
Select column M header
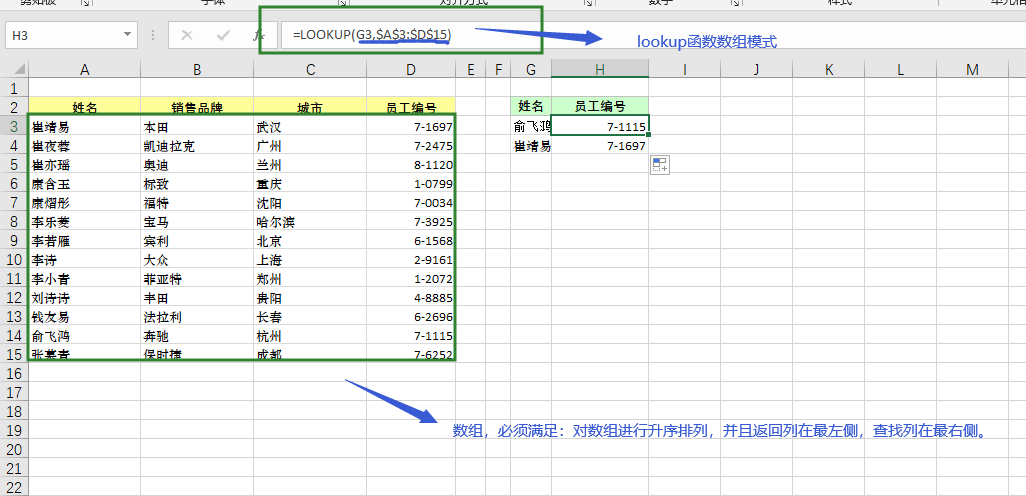(x=972, y=69)
